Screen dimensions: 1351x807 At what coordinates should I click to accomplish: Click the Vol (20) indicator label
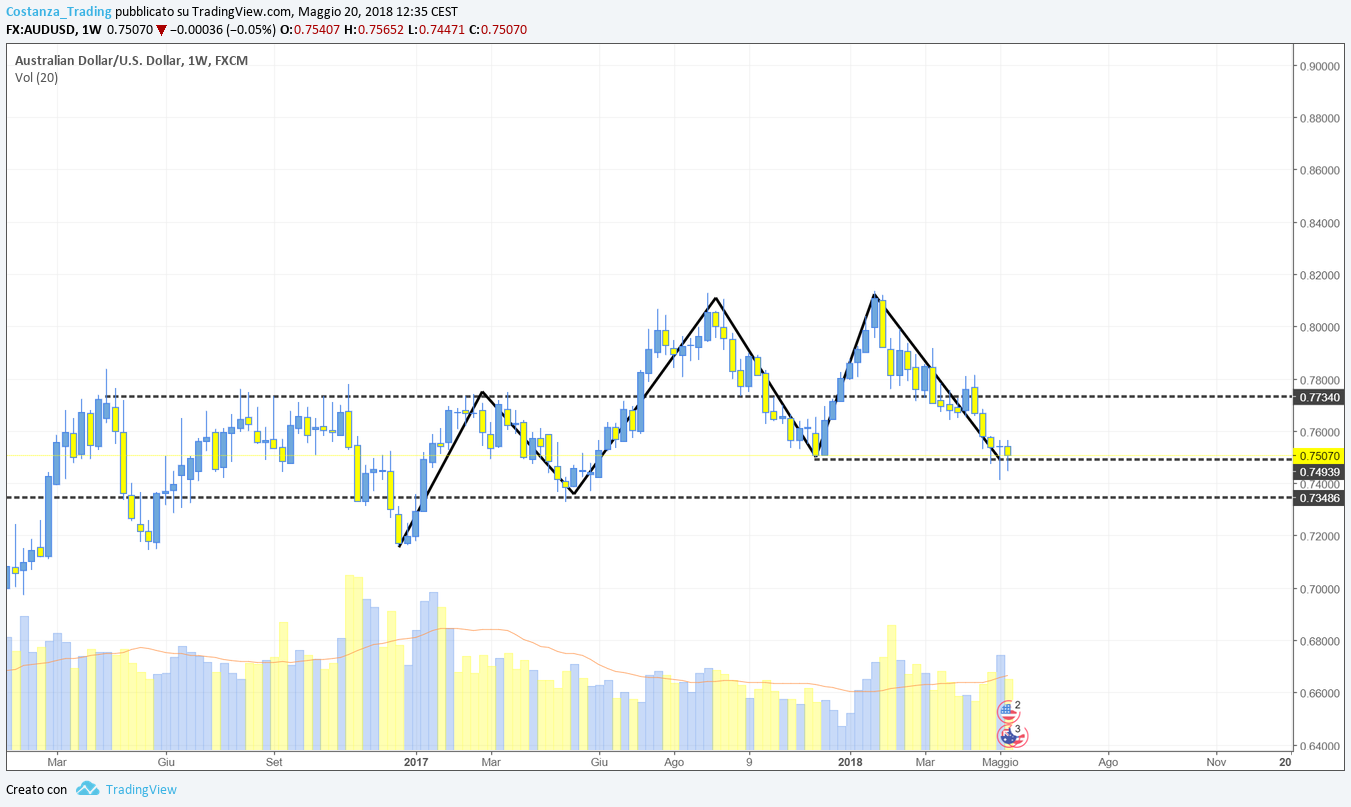click(36, 78)
